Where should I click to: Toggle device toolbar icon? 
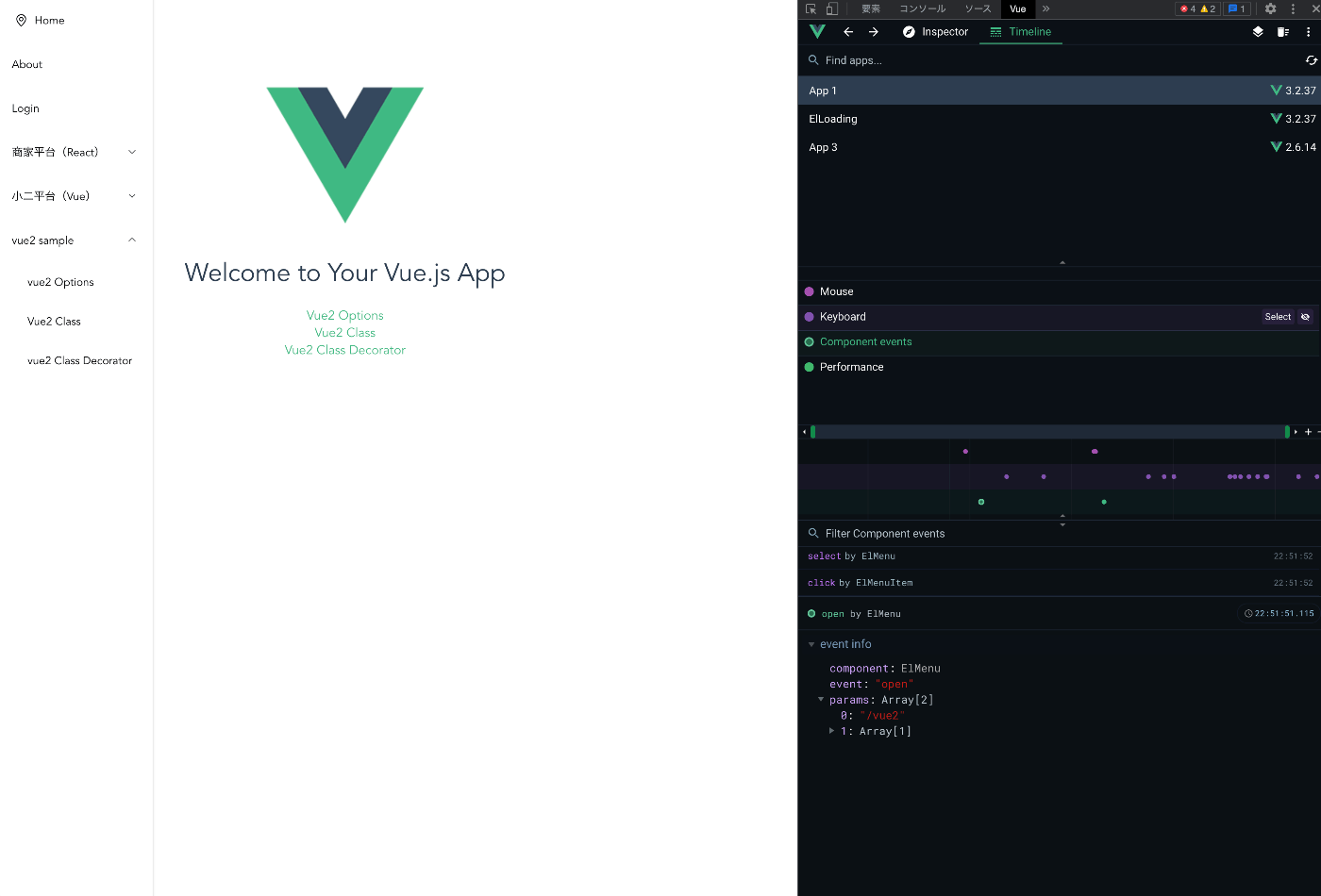(x=832, y=8)
